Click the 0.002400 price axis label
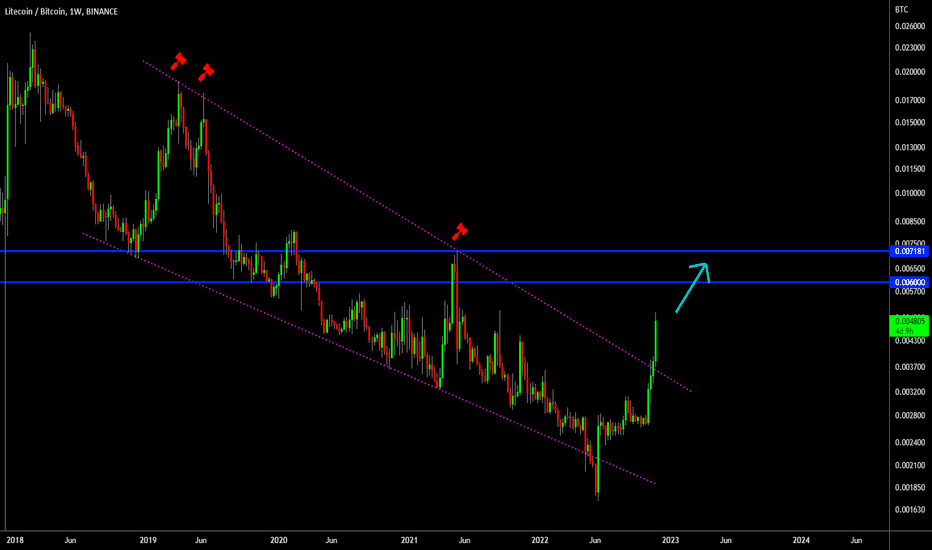Screen dimensions: 932x550 pos(910,442)
